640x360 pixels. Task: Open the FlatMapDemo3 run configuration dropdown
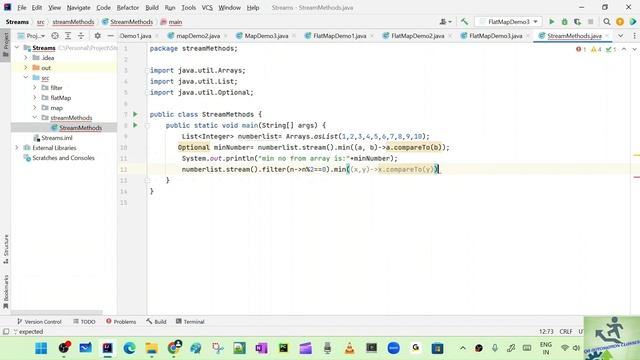[509, 22]
